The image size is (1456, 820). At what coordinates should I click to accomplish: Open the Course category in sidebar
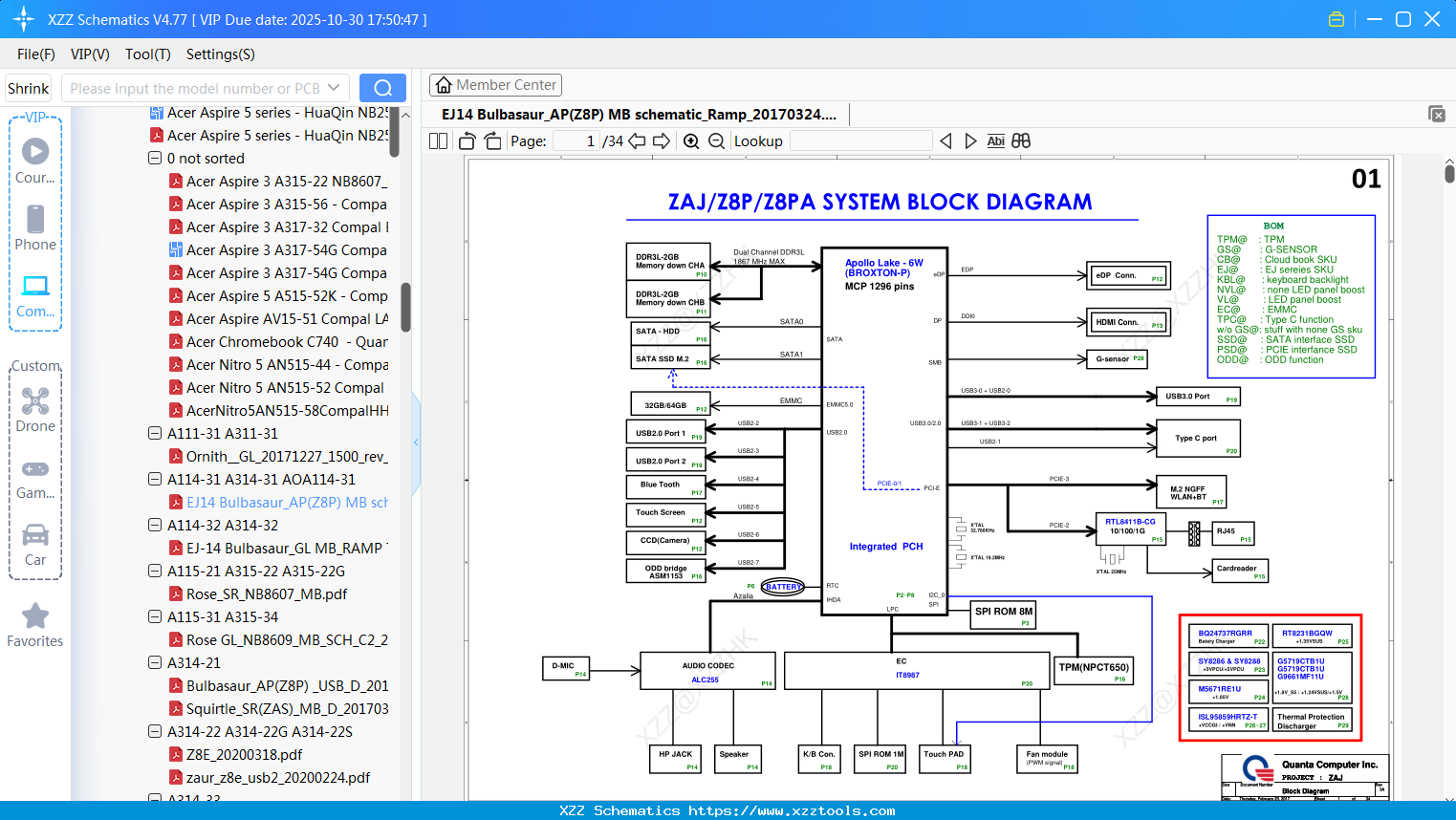coord(35,161)
